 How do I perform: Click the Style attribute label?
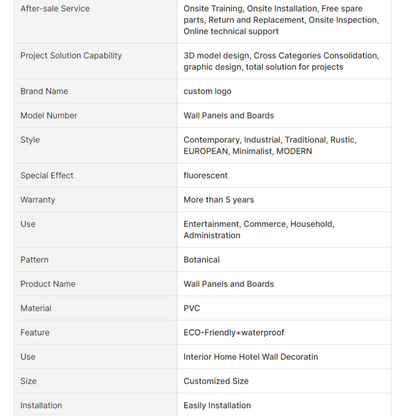click(30, 140)
